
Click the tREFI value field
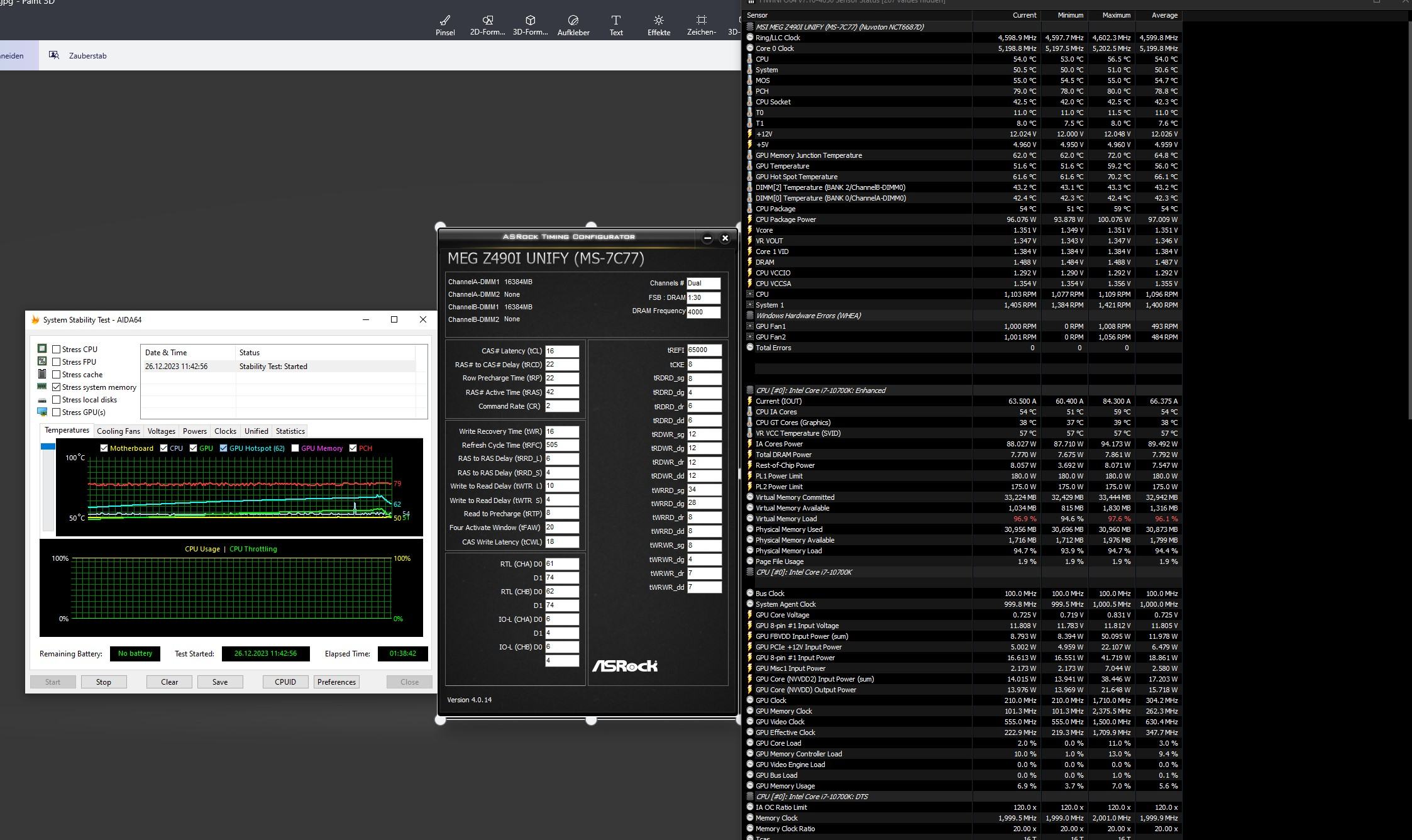(x=704, y=350)
